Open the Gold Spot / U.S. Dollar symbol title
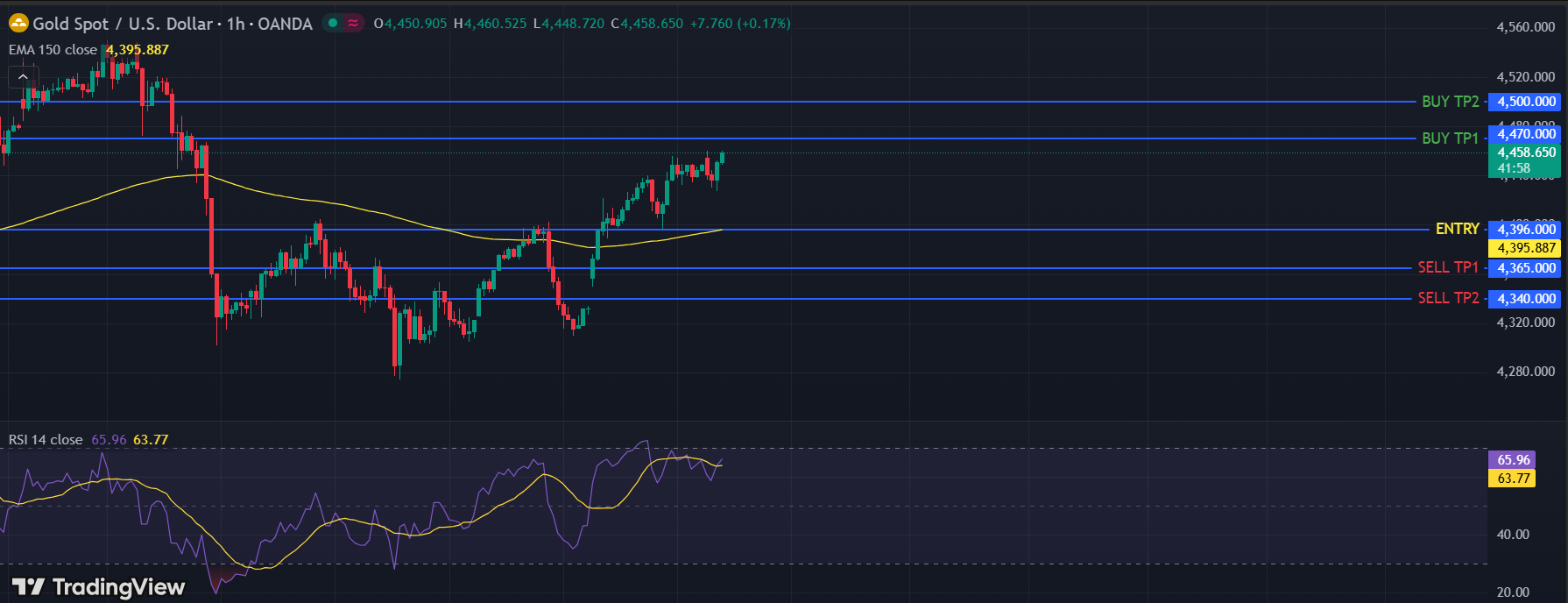The image size is (1568, 603). coord(172,24)
